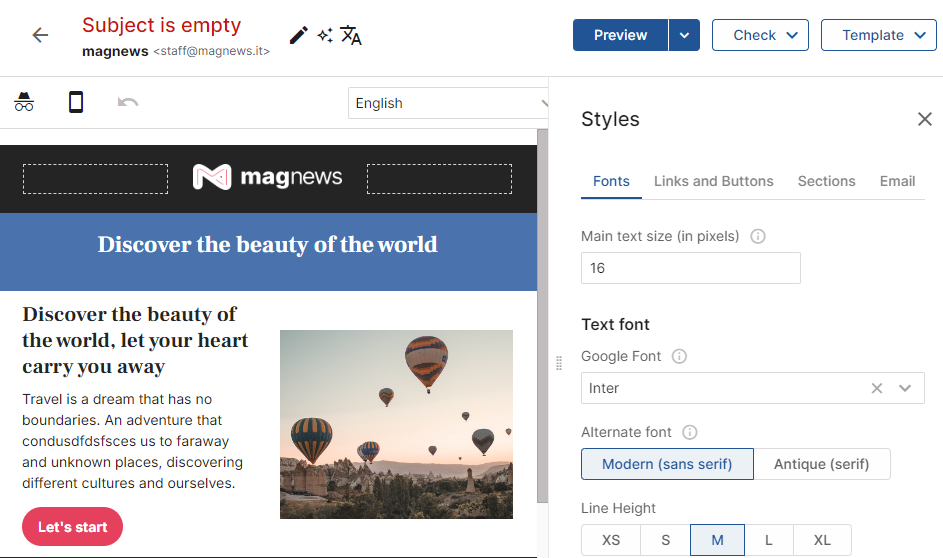Click the staff@magnews.it sender address

[212, 51]
